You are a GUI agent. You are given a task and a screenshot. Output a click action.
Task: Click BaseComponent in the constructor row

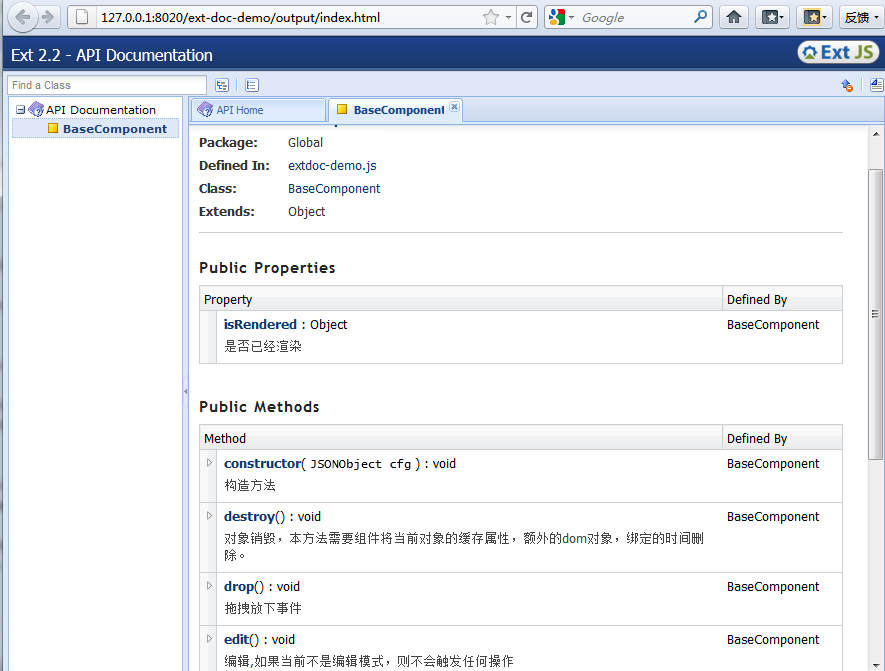pos(773,463)
